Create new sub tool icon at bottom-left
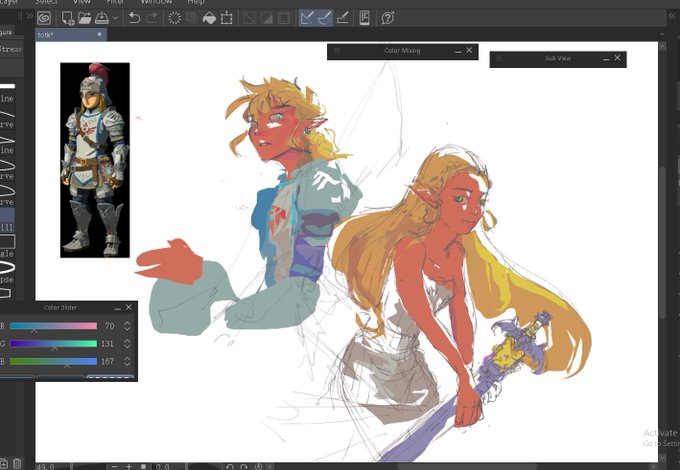The width and height of the screenshot is (680, 470). coord(3,464)
